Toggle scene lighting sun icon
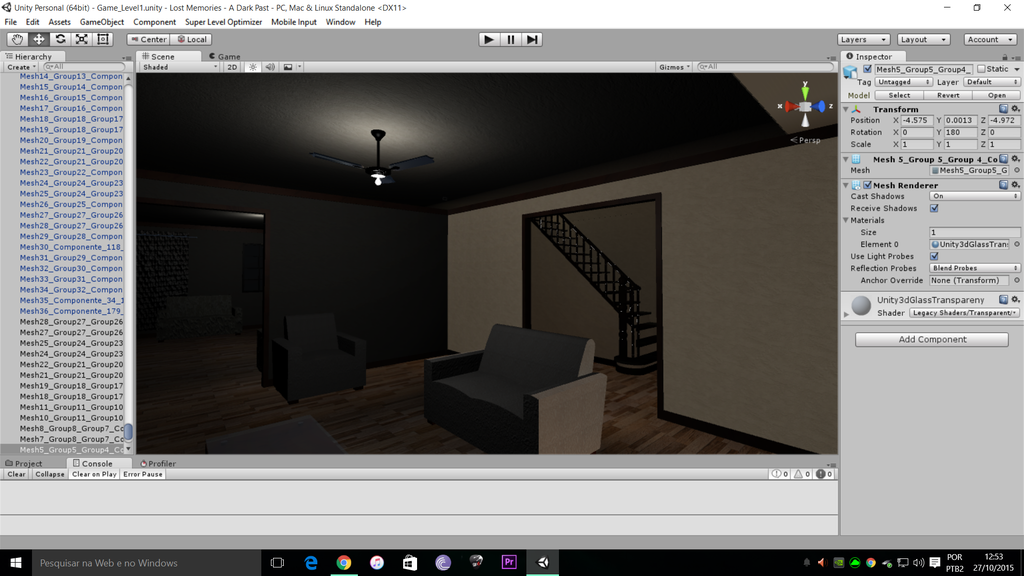1024x576 pixels. click(x=253, y=67)
